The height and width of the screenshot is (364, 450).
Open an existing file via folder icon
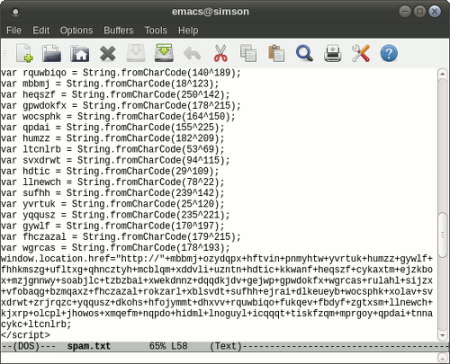point(52,53)
